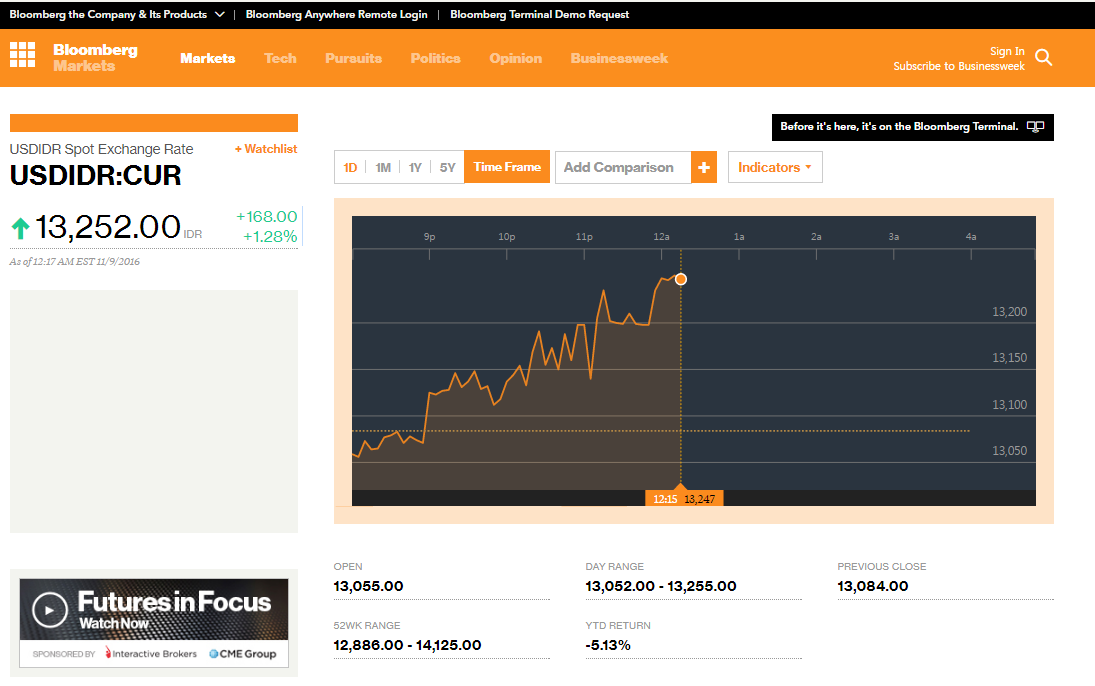Viewport: 1095px width, 686px height.
Task: Select the 1M chart range
Action: 383,168
